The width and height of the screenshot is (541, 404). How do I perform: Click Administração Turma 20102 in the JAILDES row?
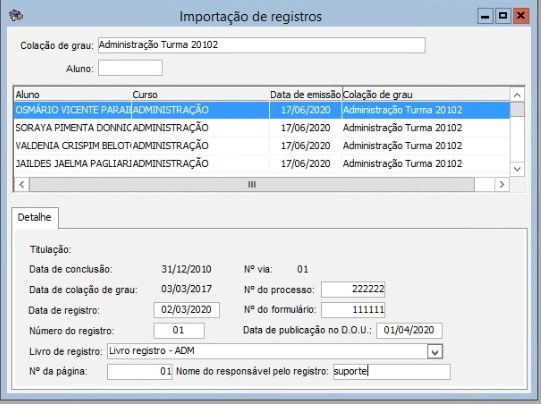tap(402, 164)
